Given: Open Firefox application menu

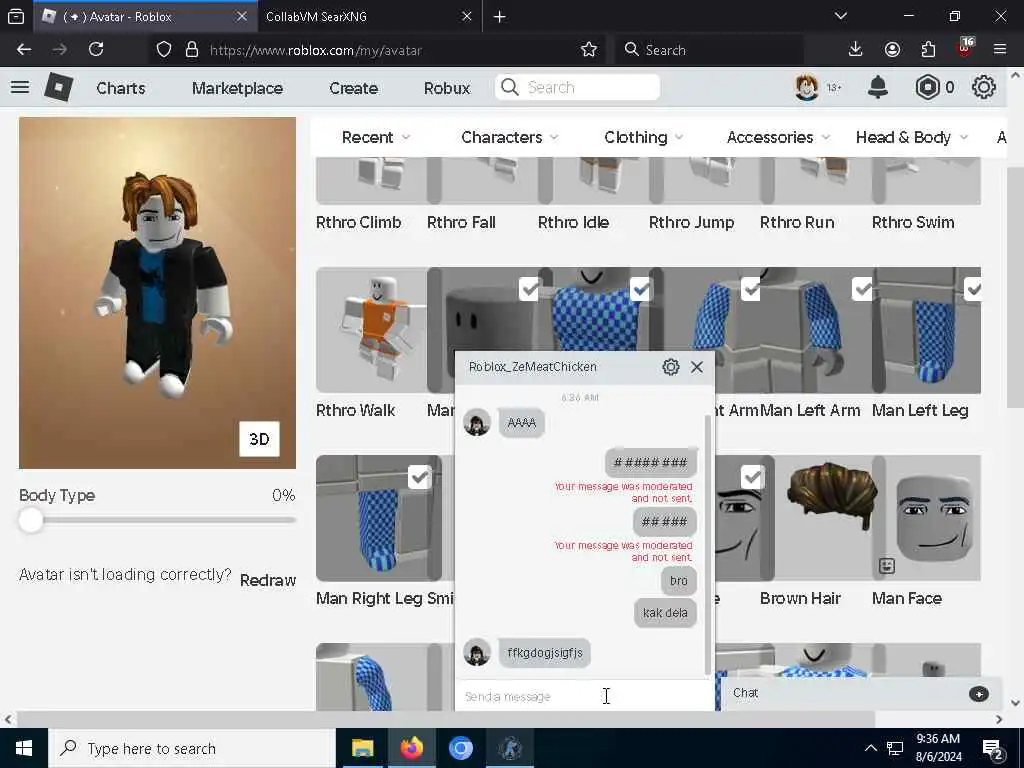Looking at the screenshot, I should (1000, 50).
